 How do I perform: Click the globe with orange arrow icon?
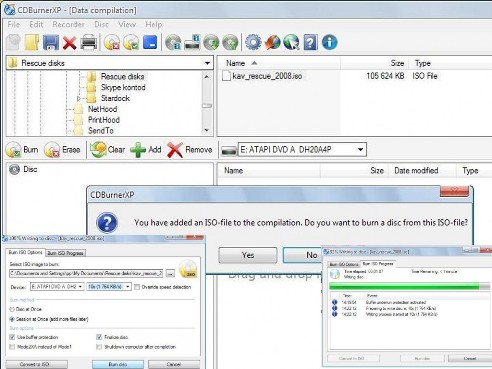tap(272, 43)
